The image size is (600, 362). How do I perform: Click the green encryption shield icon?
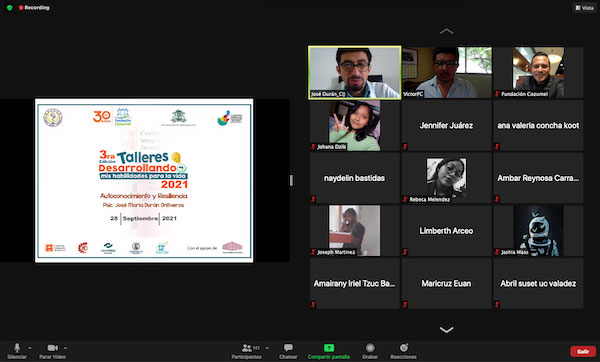tap(10, 8)
